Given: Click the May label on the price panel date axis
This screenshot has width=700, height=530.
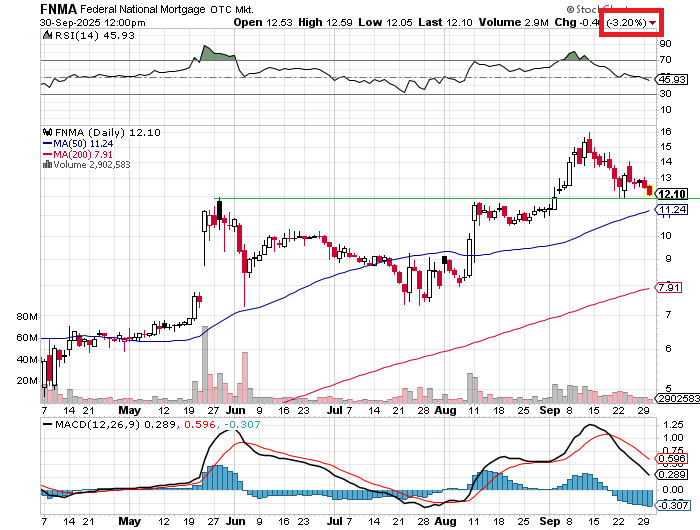Looking at the screenshot, I should 129,410.
